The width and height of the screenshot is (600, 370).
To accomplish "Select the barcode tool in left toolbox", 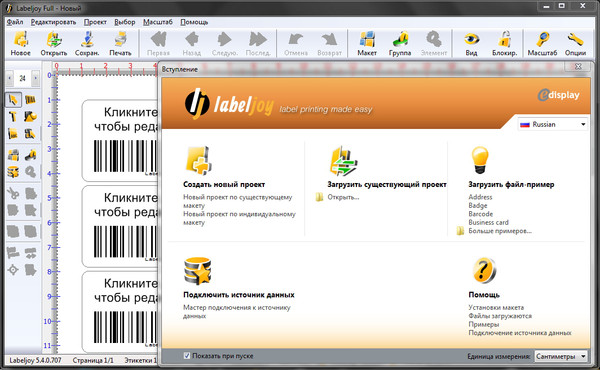I will [x=30, y=100].
